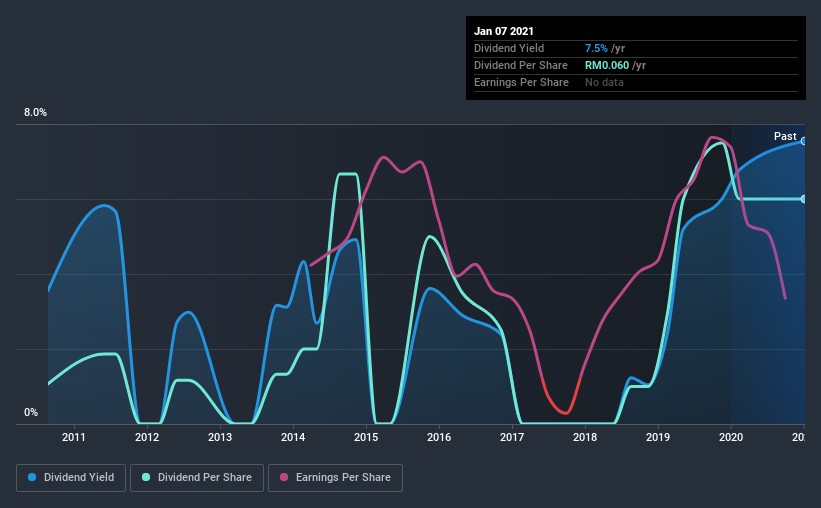Toggle the Earnings Per Share legend button
821x508 pixels.
pos(335,478)
